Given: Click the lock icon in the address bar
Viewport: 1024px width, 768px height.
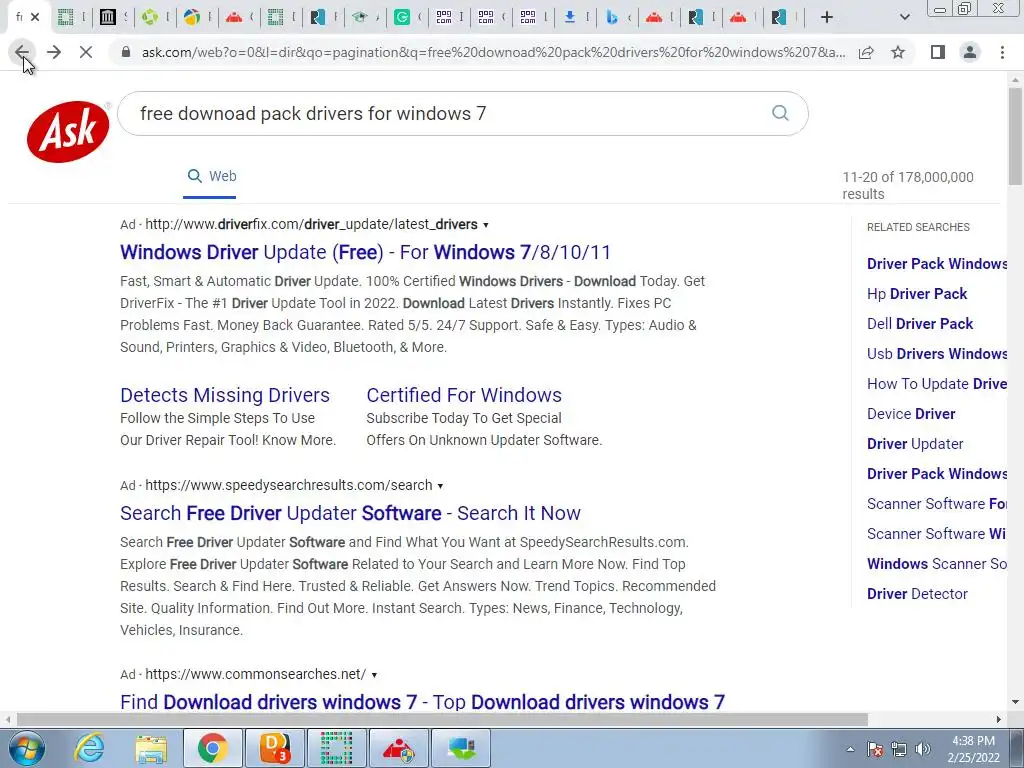Looking at the screenshot, I should 126,52.
